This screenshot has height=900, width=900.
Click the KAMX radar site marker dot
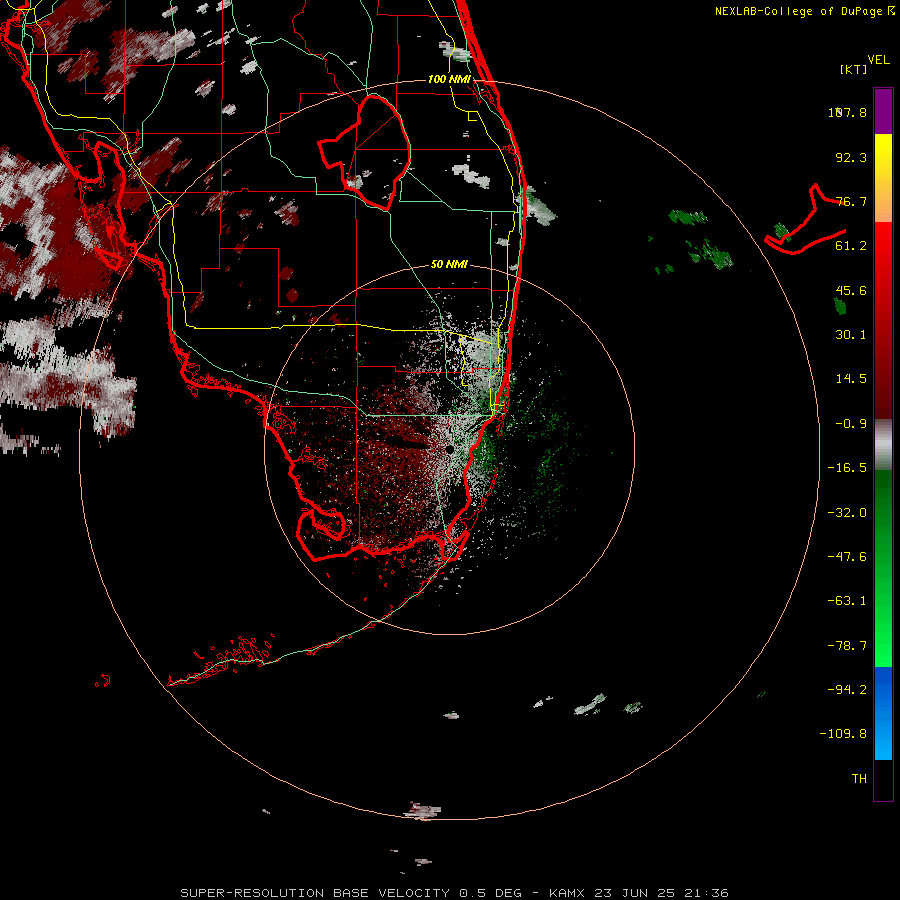click(450, 449)
